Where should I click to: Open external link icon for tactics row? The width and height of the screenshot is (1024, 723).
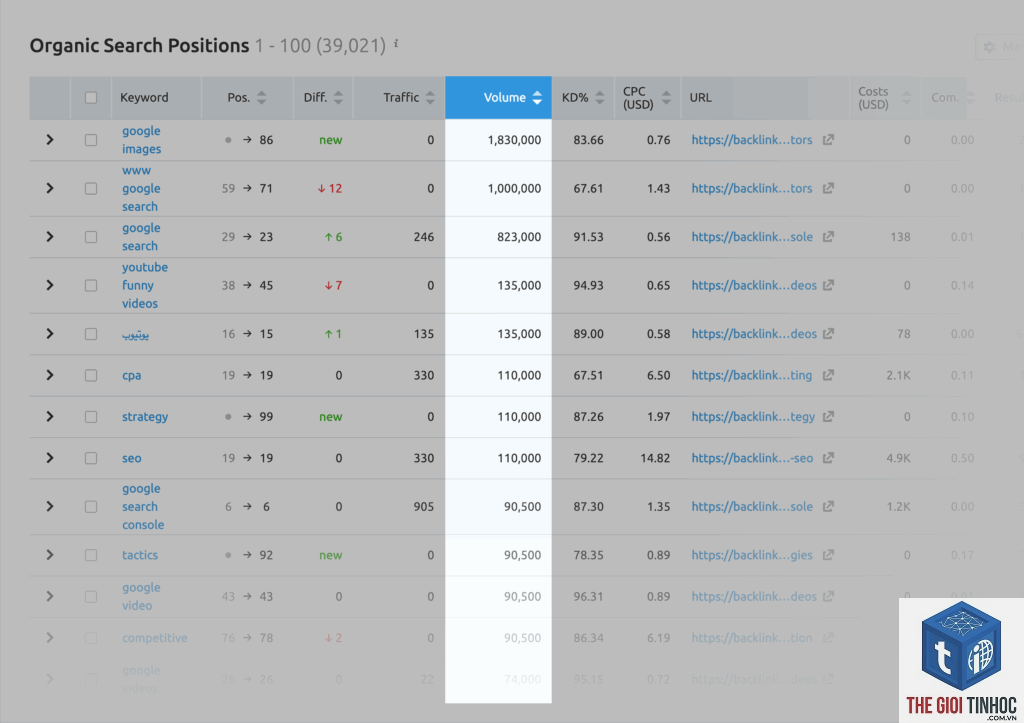(828, 554)
